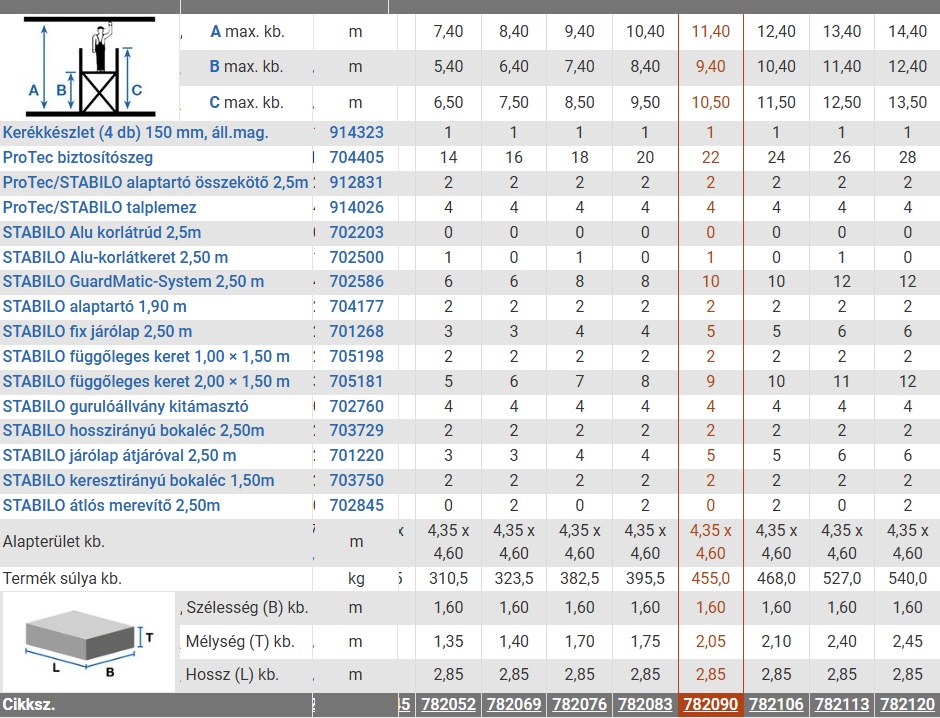Open STABILO függőleges keret 2,00 × 1,50 m link
This screenshot has height=718, width=940.
click(x=146, y=382)
